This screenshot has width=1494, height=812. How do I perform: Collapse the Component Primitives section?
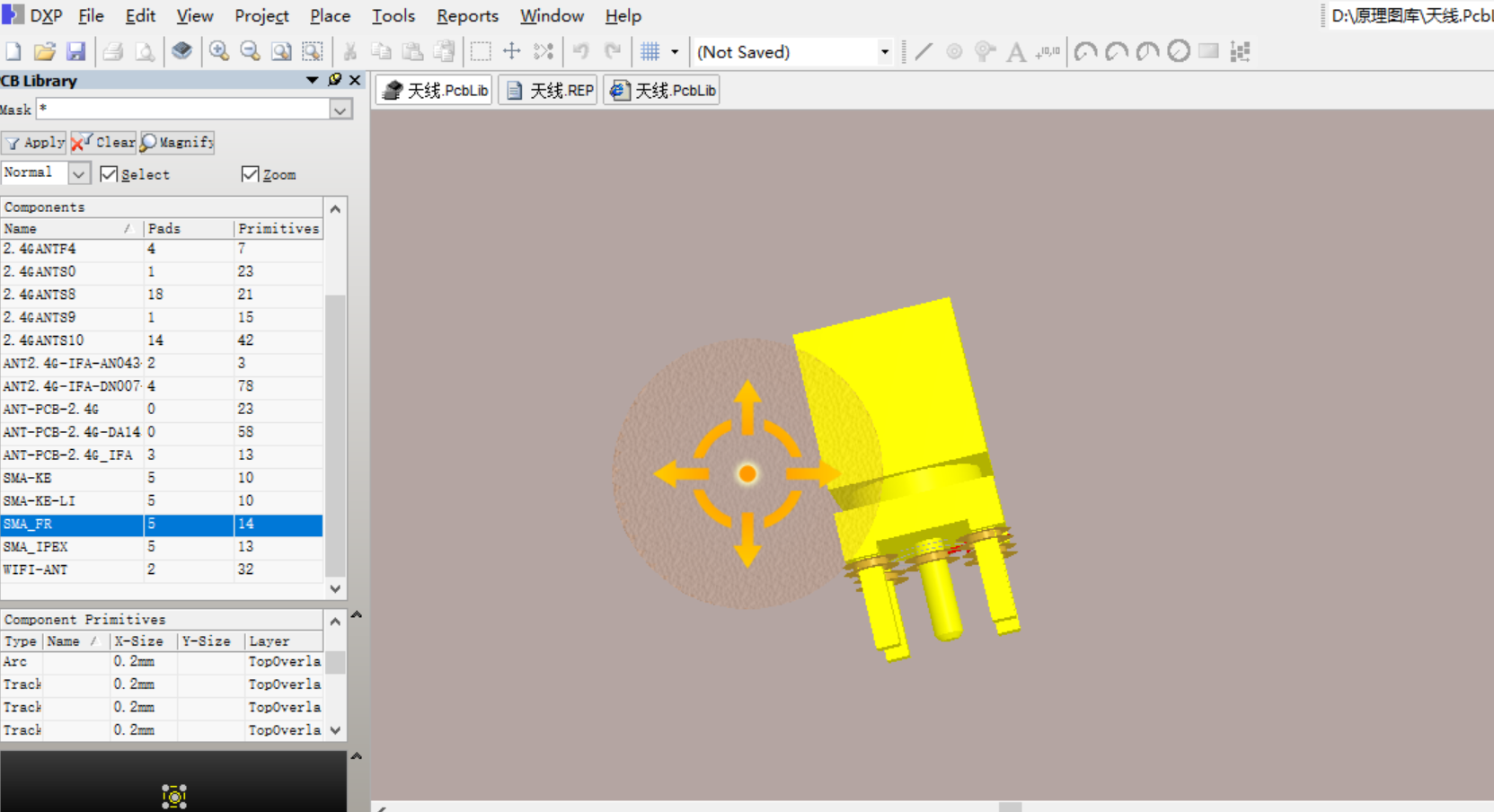pos(357,615)
